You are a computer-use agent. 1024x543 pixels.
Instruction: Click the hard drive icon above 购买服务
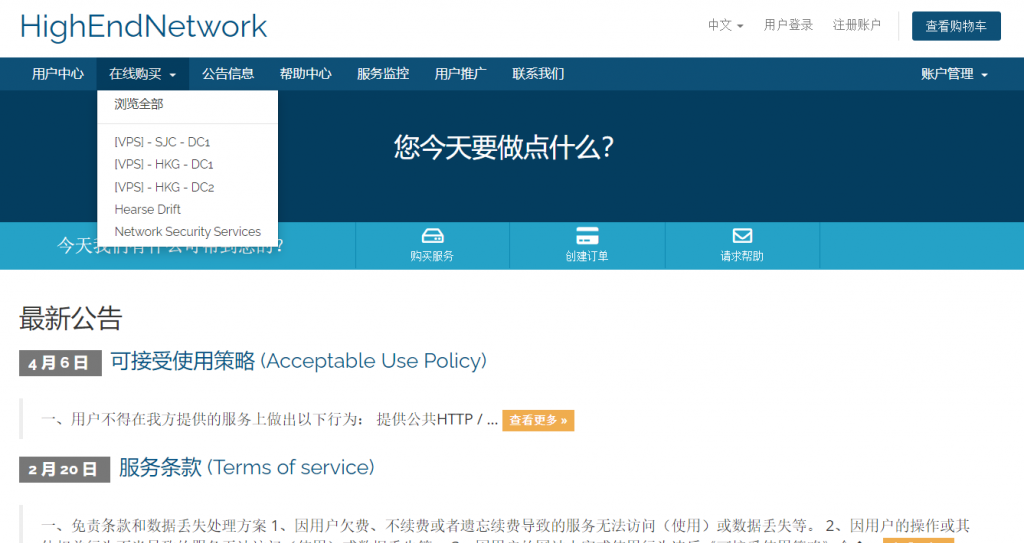tap(432, 236)
